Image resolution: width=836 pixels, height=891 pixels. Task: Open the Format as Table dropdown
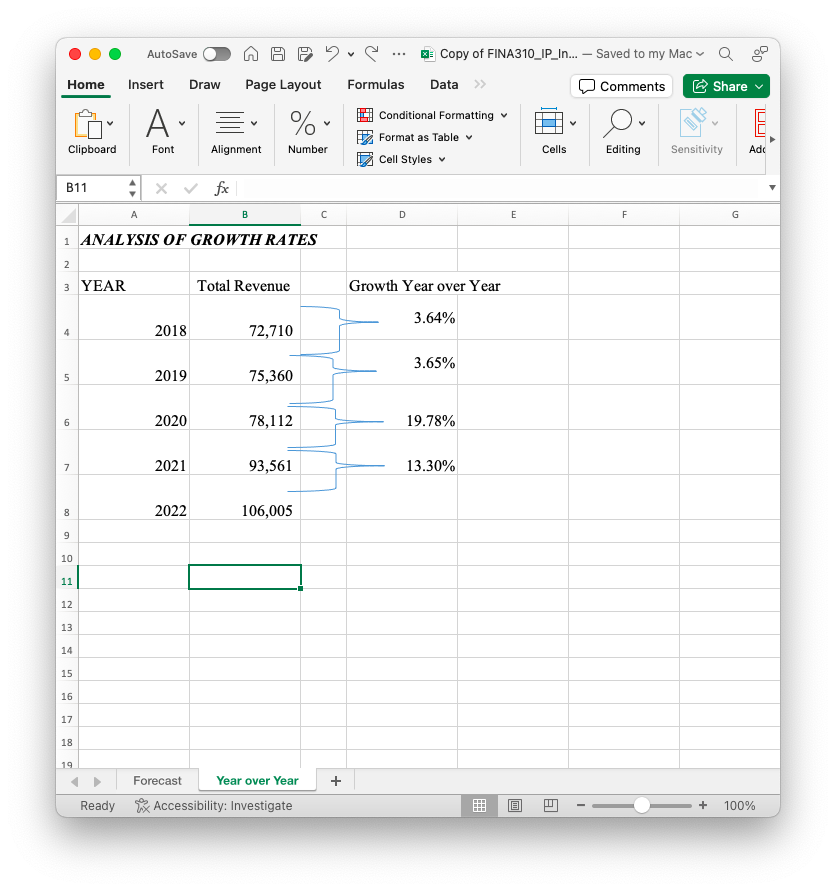point(415,138)
